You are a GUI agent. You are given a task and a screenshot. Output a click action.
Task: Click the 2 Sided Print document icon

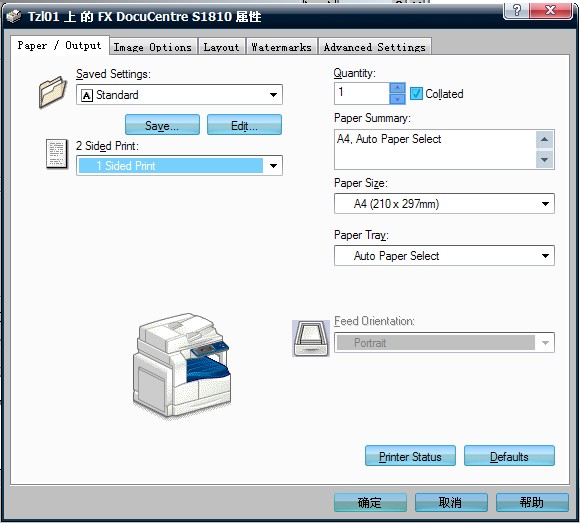pos(57,154)
